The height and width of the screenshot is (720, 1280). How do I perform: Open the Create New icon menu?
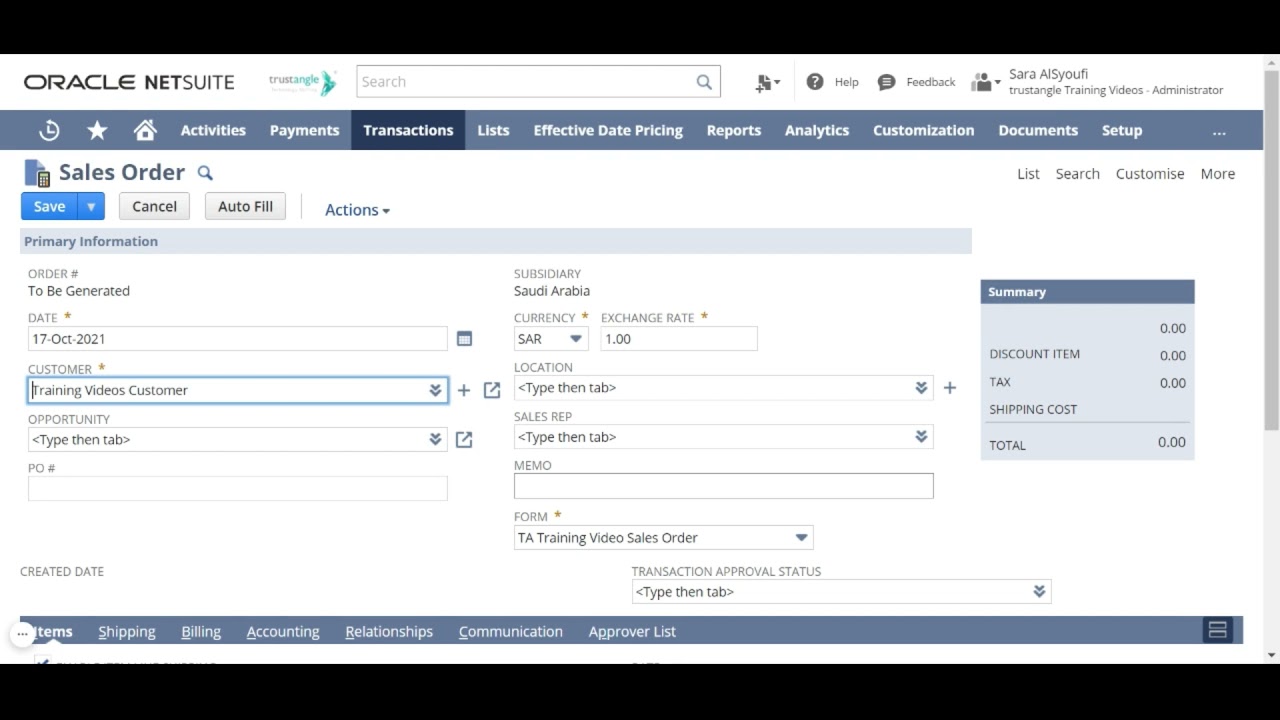768,83
